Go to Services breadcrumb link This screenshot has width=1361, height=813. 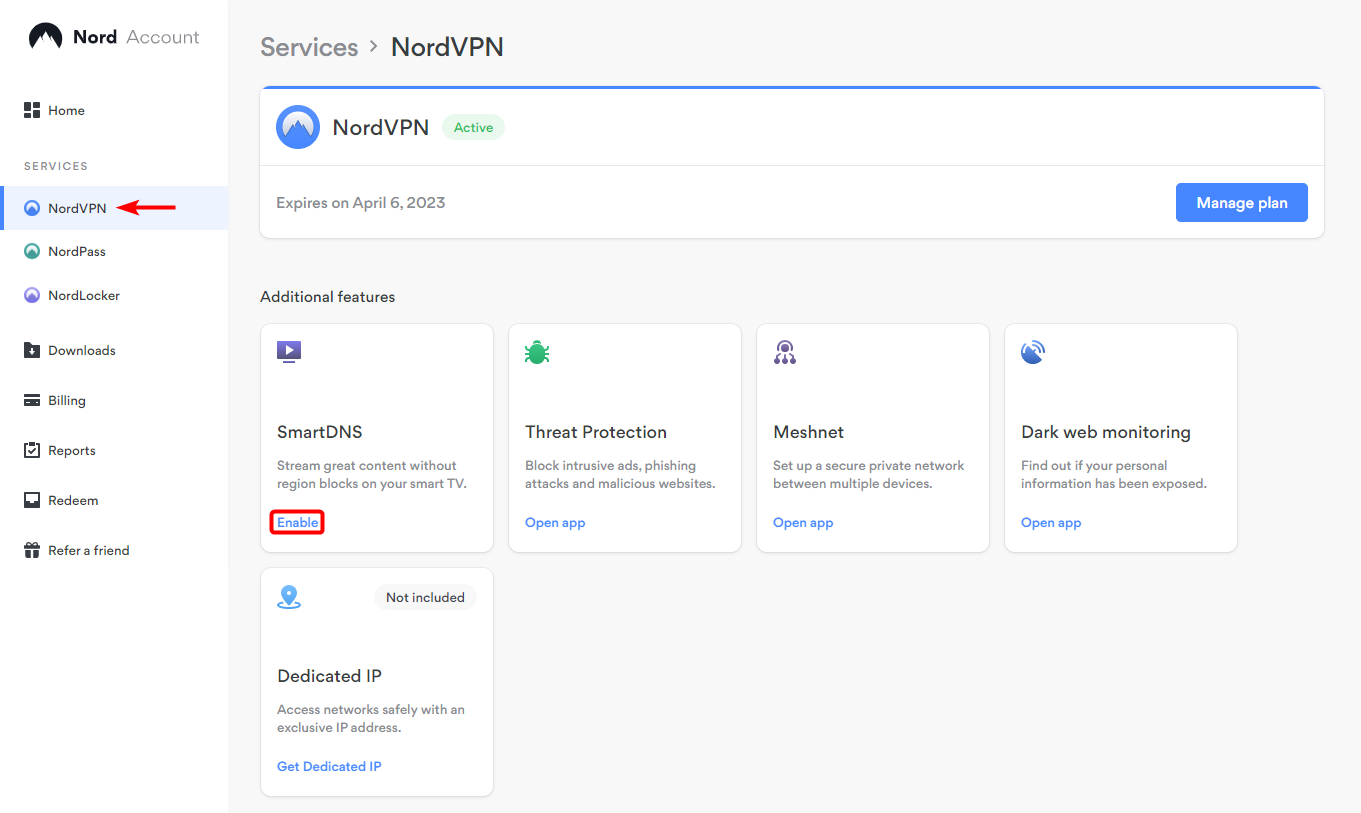coord(309,47)
